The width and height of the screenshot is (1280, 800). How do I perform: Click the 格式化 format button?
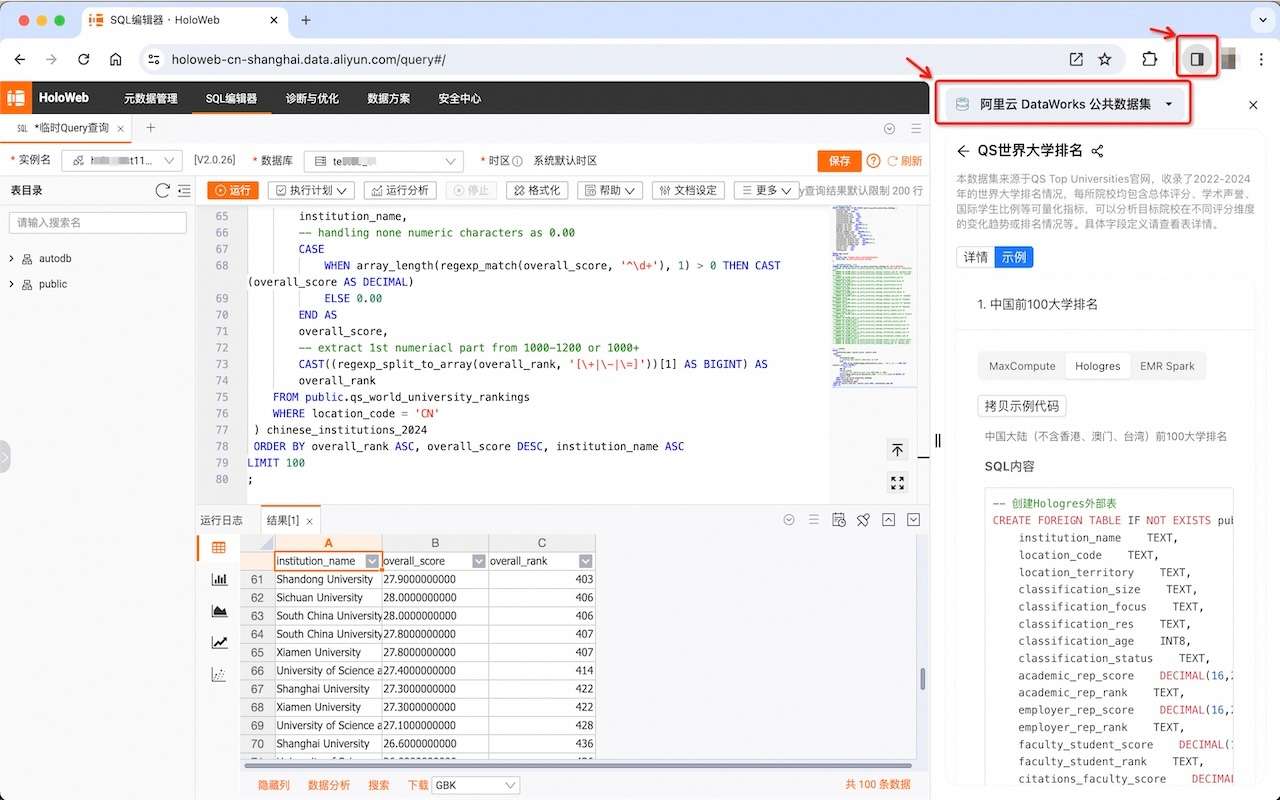click(x=538, y=190)
